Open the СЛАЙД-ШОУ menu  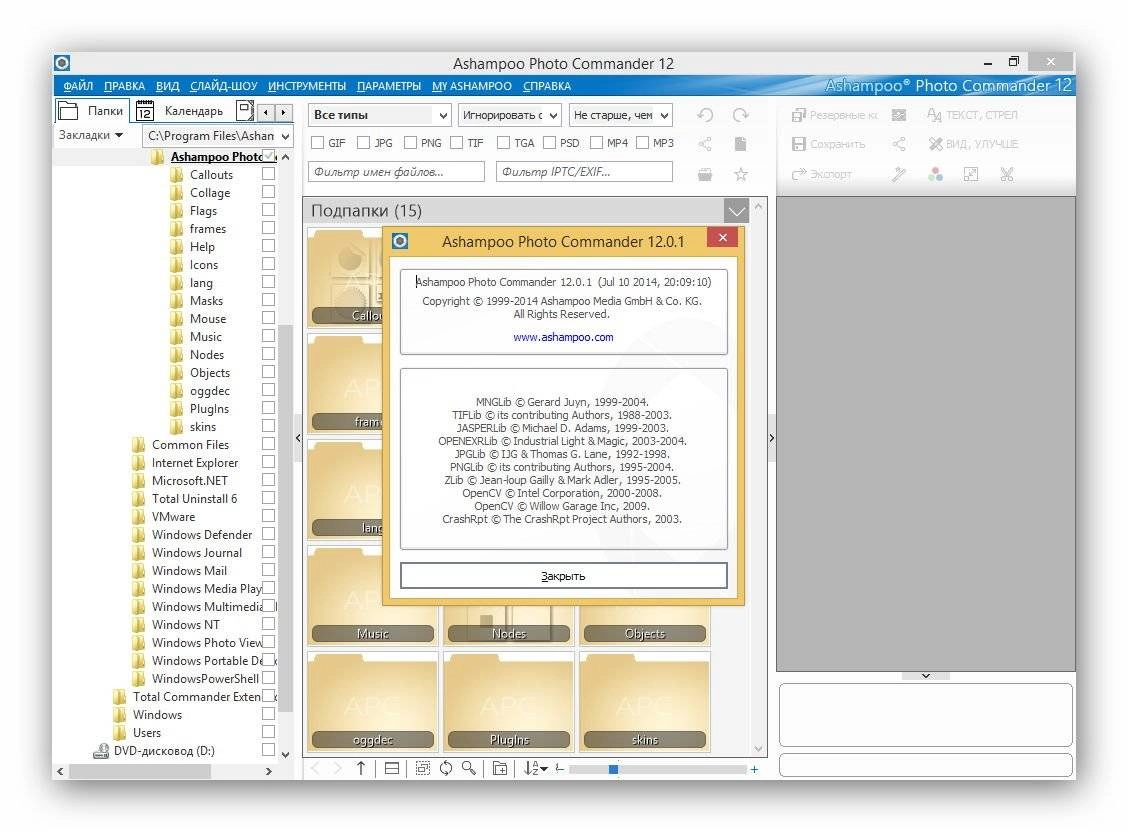point(224,86)
